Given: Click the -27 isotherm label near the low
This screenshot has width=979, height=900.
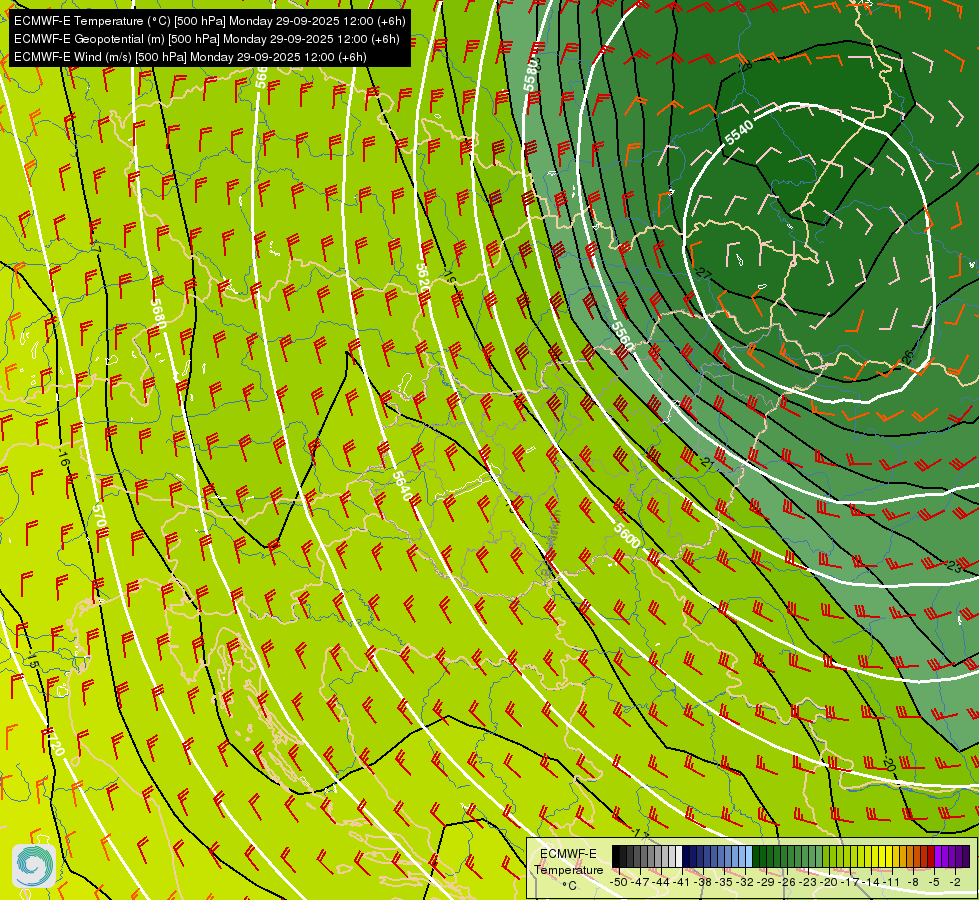Looking at the screenshot, I should click(x=703, y=273).
